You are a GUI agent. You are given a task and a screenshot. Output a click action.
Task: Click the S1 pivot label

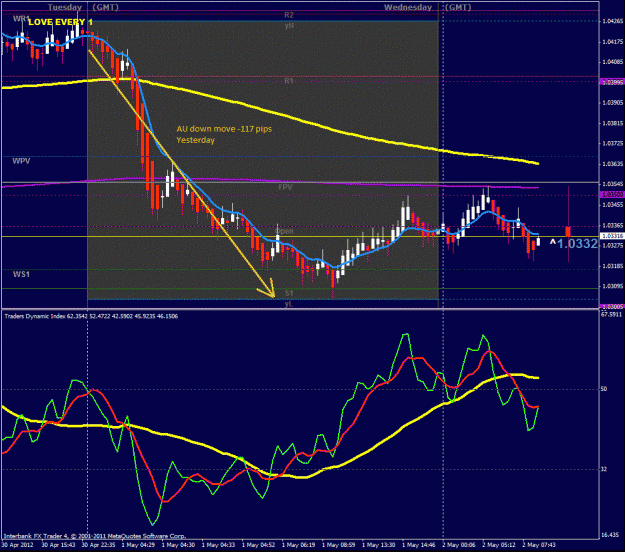(x=289, y=293)
